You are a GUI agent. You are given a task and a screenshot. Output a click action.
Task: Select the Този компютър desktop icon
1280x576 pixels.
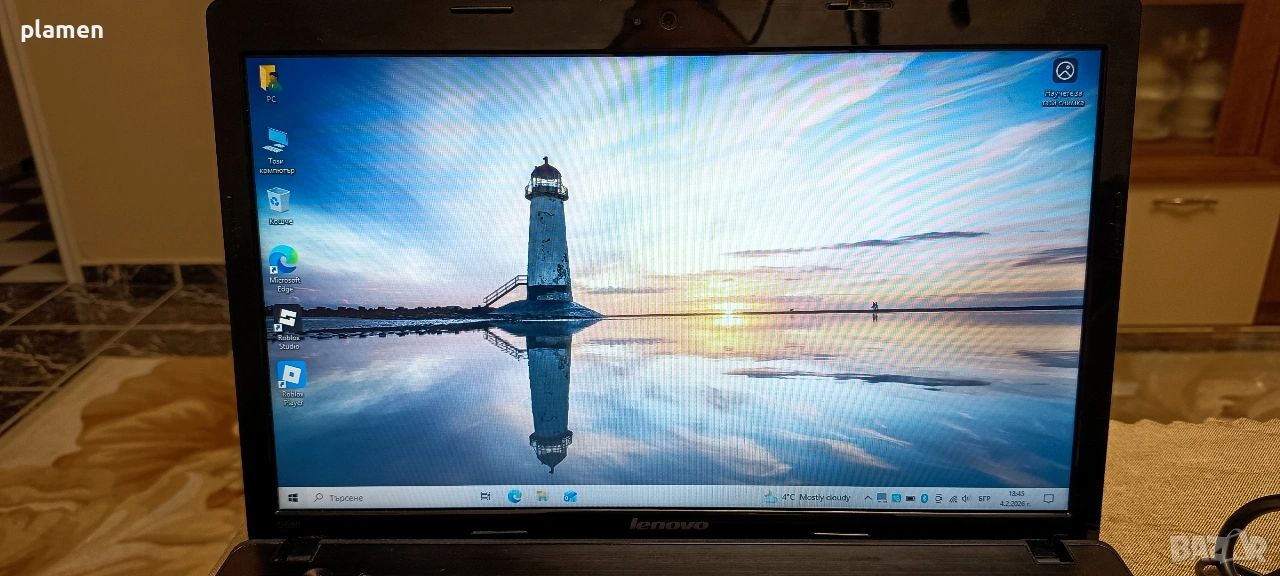coord(275,140)
